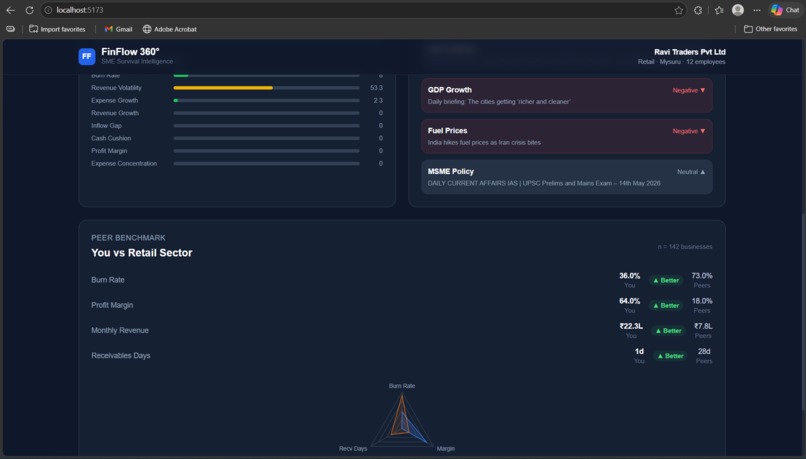This screenshot has width=806, height=459.
Task: Open browser settings ellipsis menu
Action: (757, 10)
